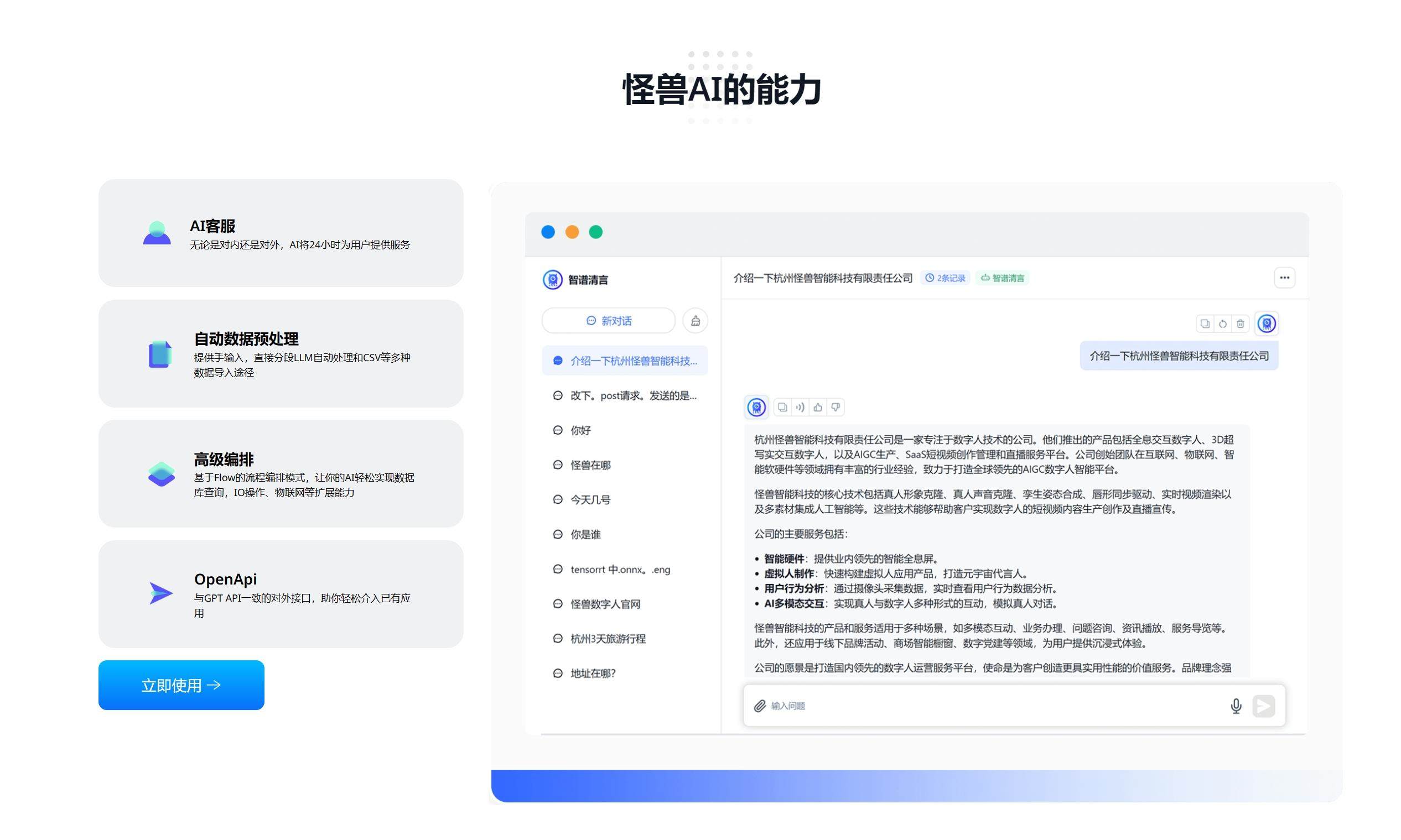The width and height of the screenshot is (1401, 840).
Task: Open the 怪兽数字人官网 conversation
Action: click(x=625, y=604)
